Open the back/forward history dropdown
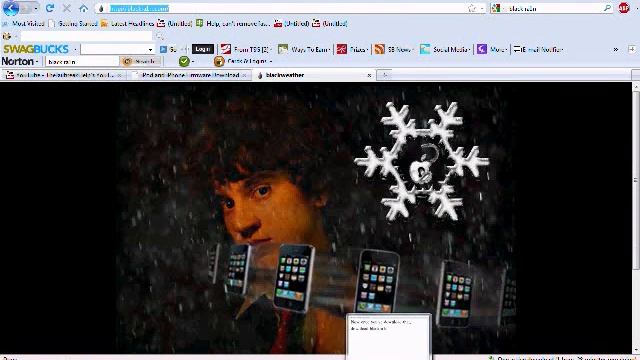Screen dimensions: 640x360 [36, 9]
